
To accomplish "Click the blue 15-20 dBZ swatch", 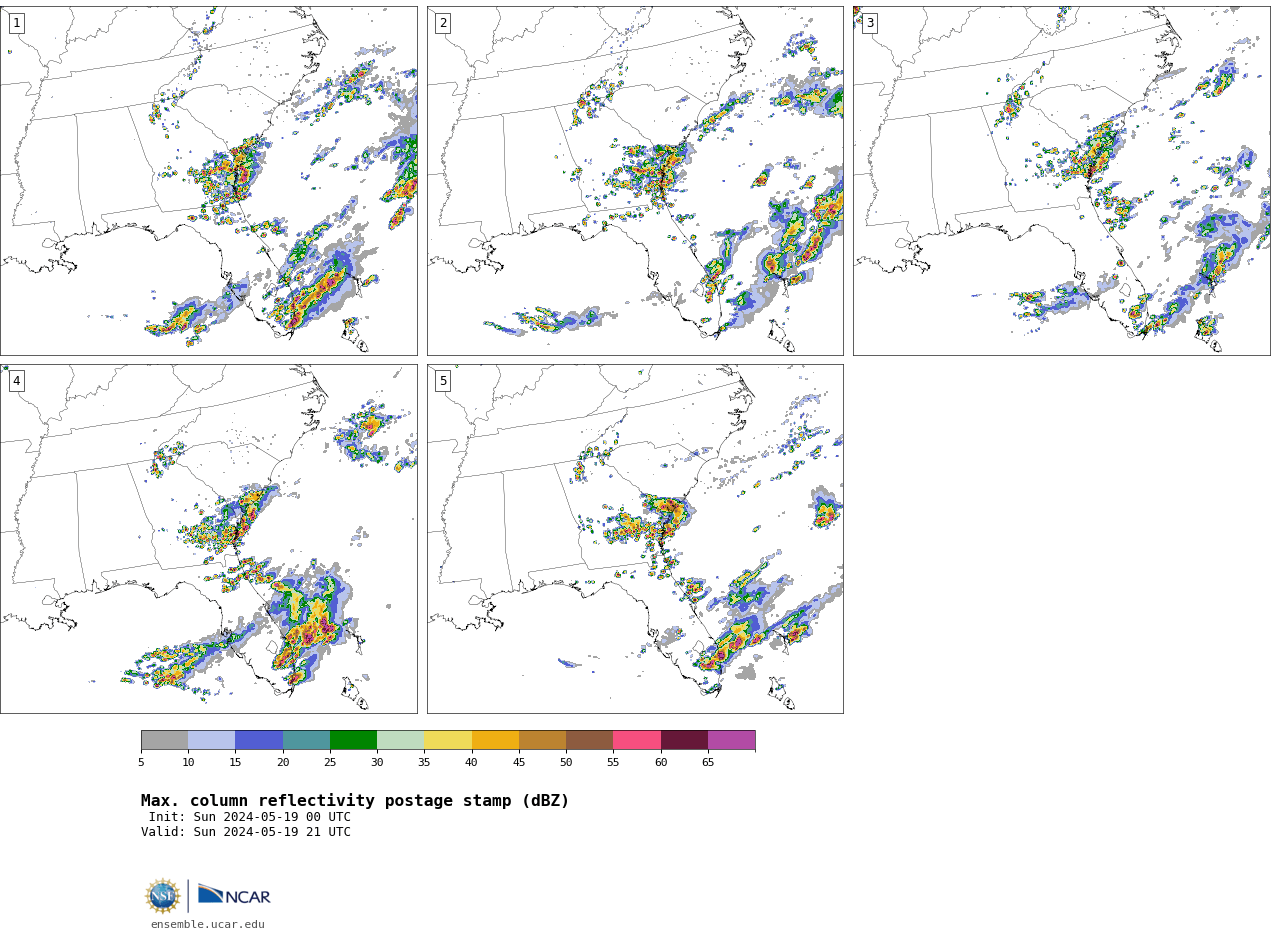I will [x=259, y=740].
